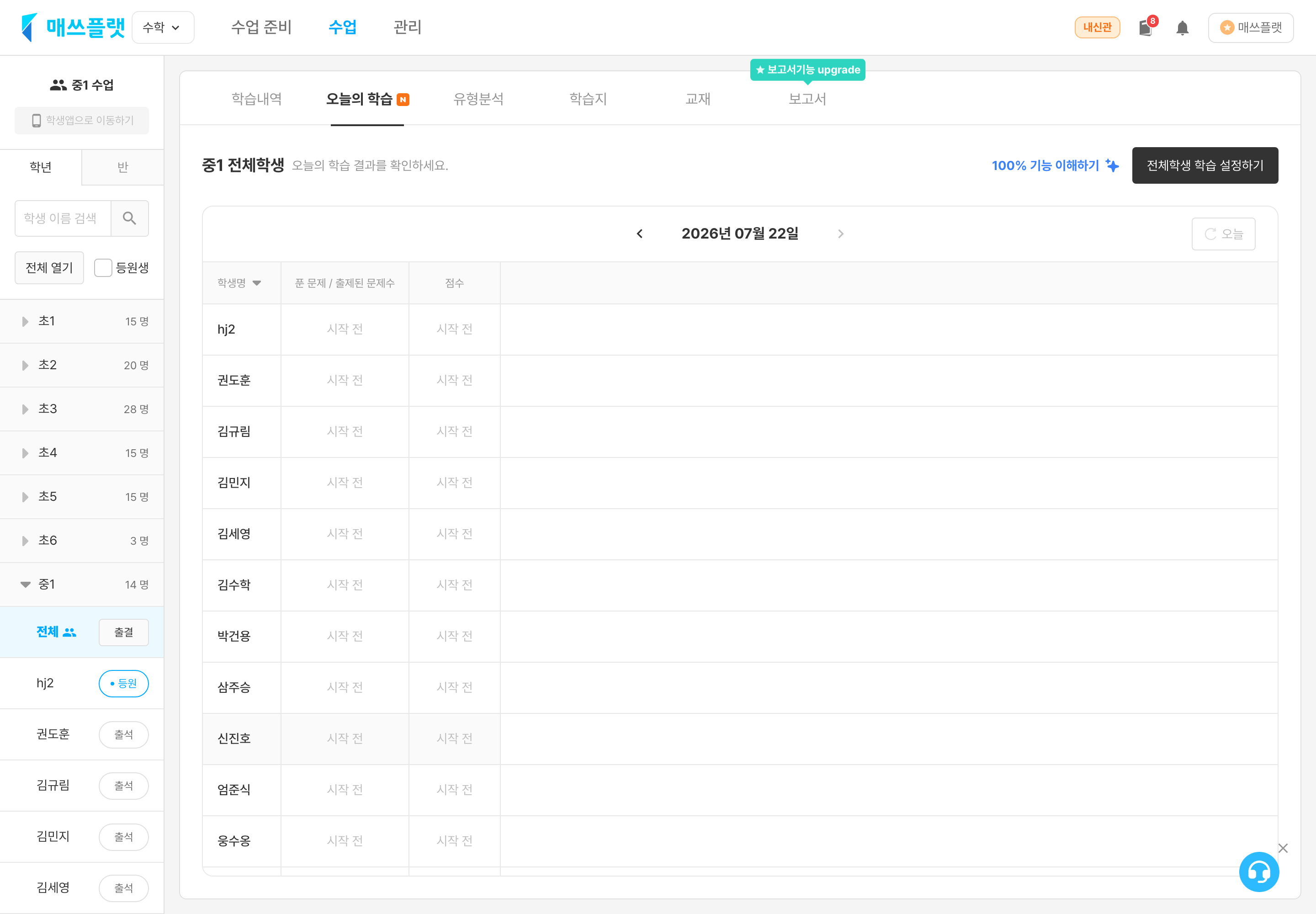The image size is (1316, 914).
Task: Toggle 권도훈 출석 attendance
Action: coord(124,735)
